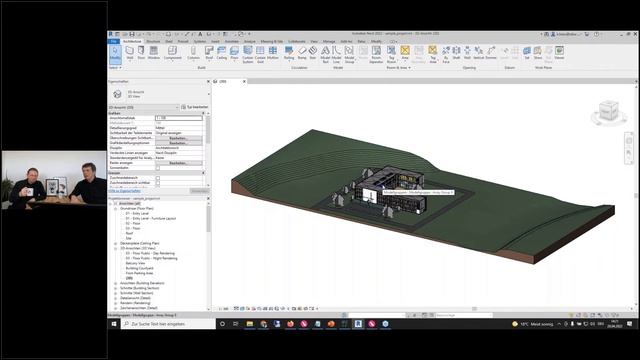Click the Set work plane tool
Image resolution: width=640 pixels, height=360 pixels.
coord(527,53)
